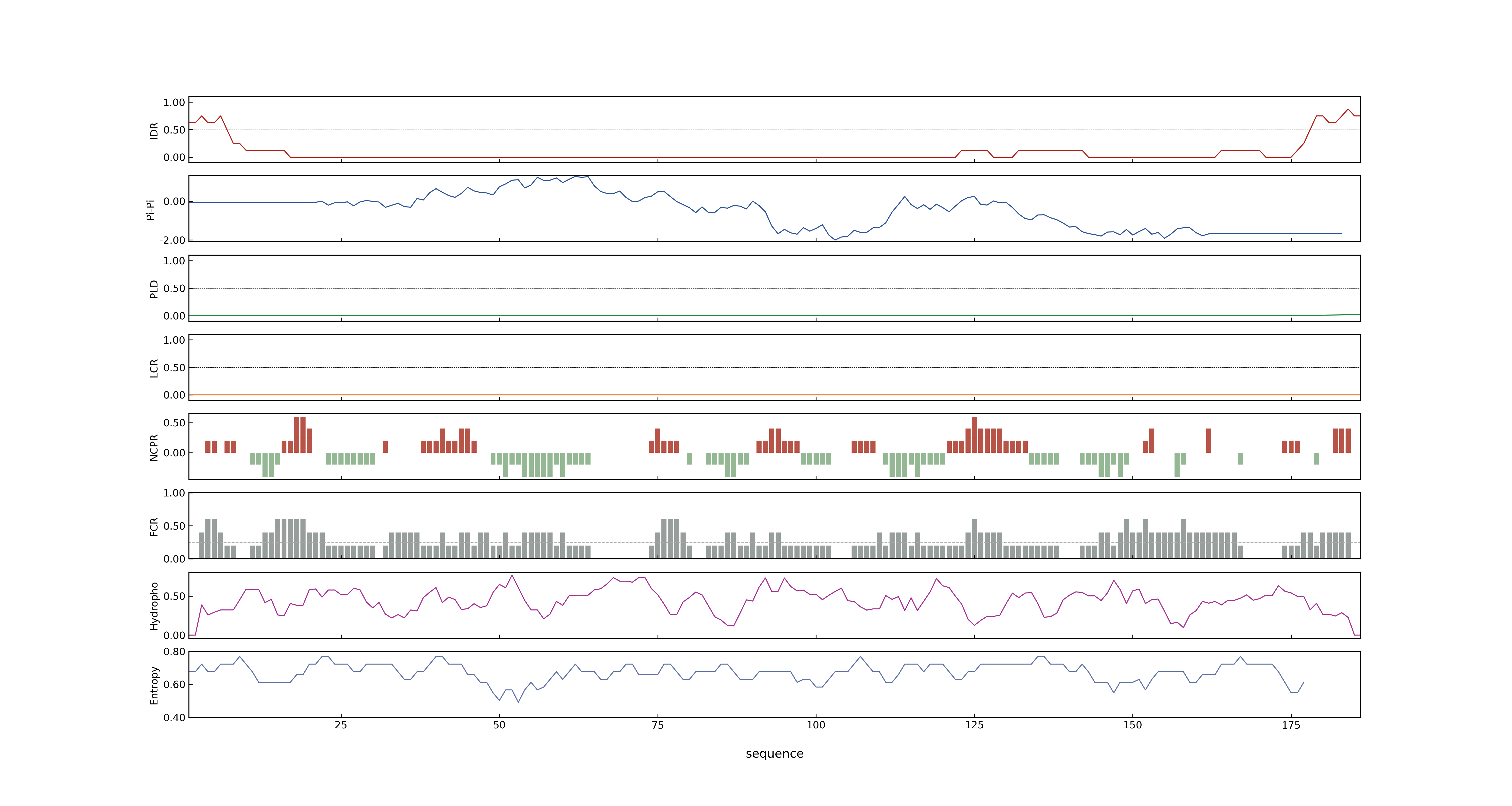Click the LCR axis label
The width and height of the screenshot is (1512, 806).
pyautogui.click(x=154, y=368)
